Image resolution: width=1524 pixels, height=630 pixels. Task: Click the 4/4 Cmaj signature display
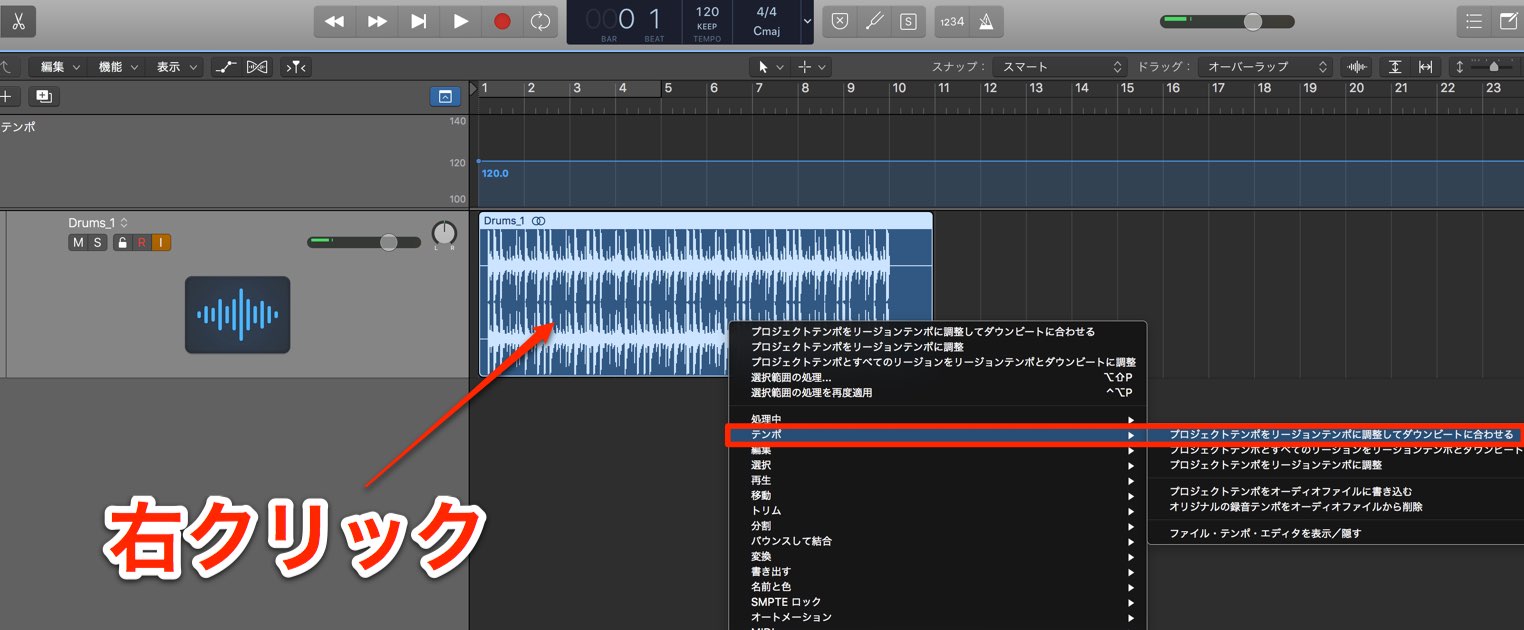pyautogui.click(x=767, y=21)
